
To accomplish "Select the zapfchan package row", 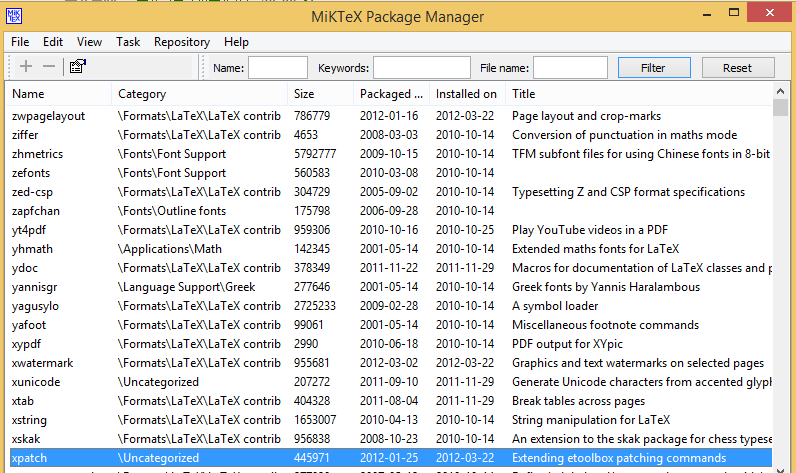I will click(391, 211).
